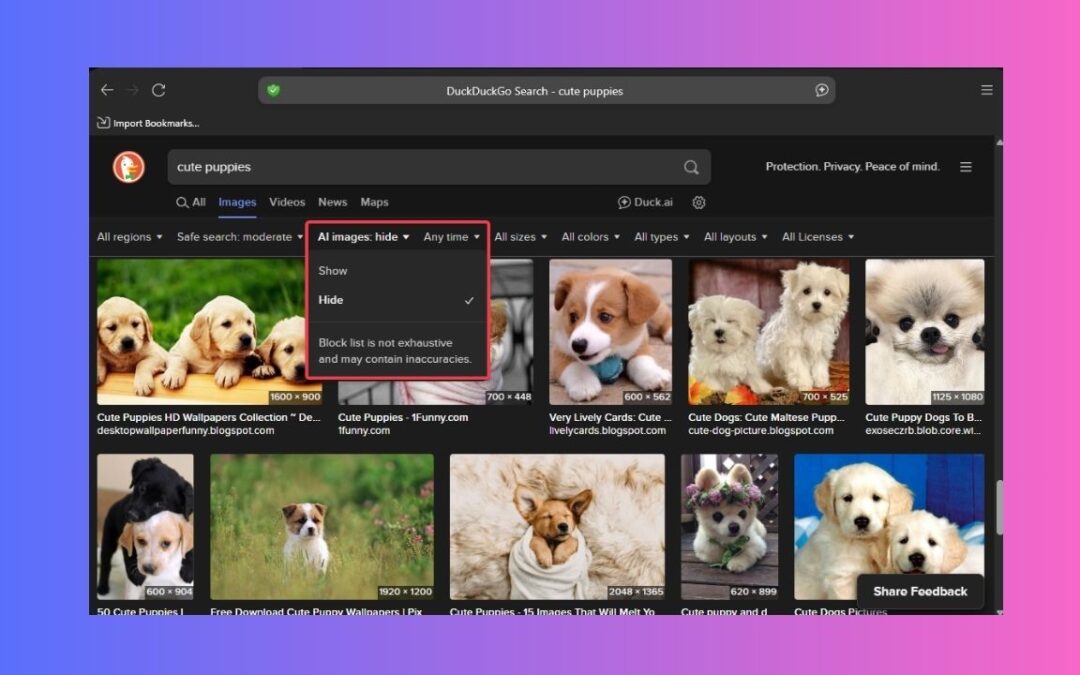
Task: Switch to the Videos tab
Action: click(x=287, y=202)
